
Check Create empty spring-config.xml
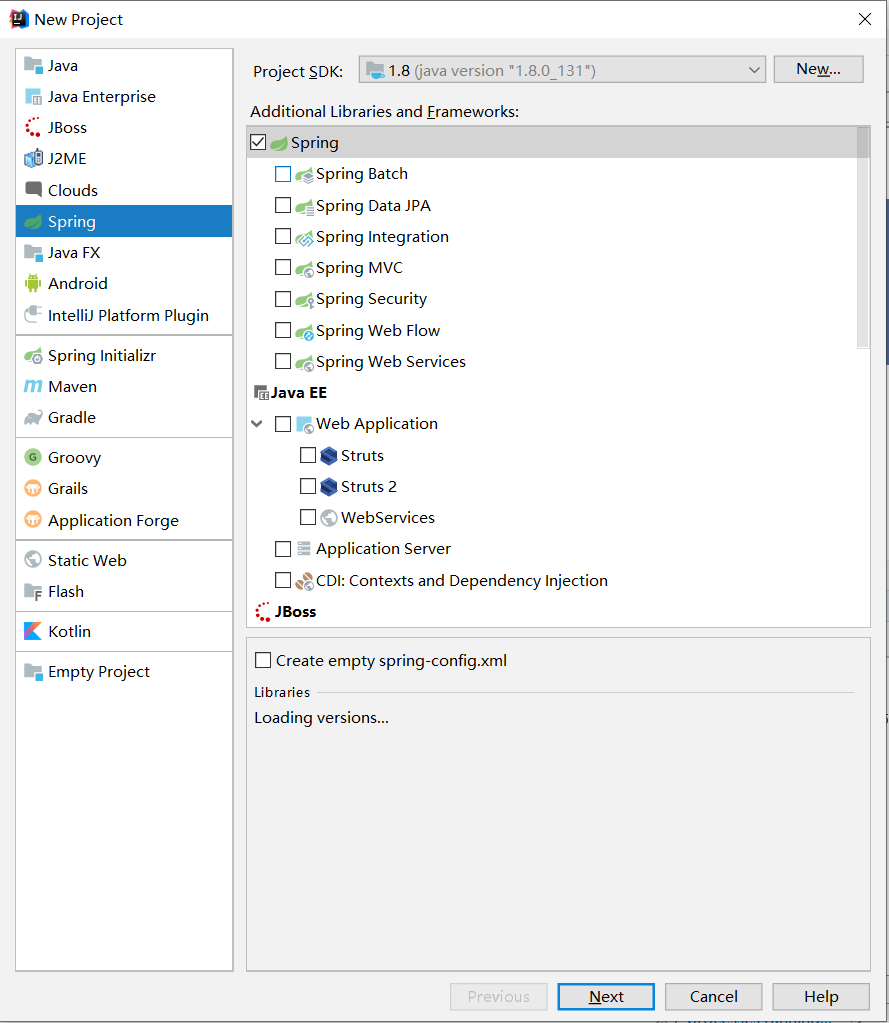point(263,660)
